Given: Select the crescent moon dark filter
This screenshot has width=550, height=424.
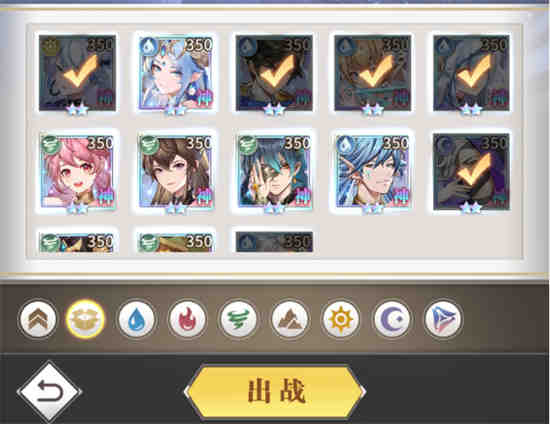Looking at the screenshot, I should (392, 319).
